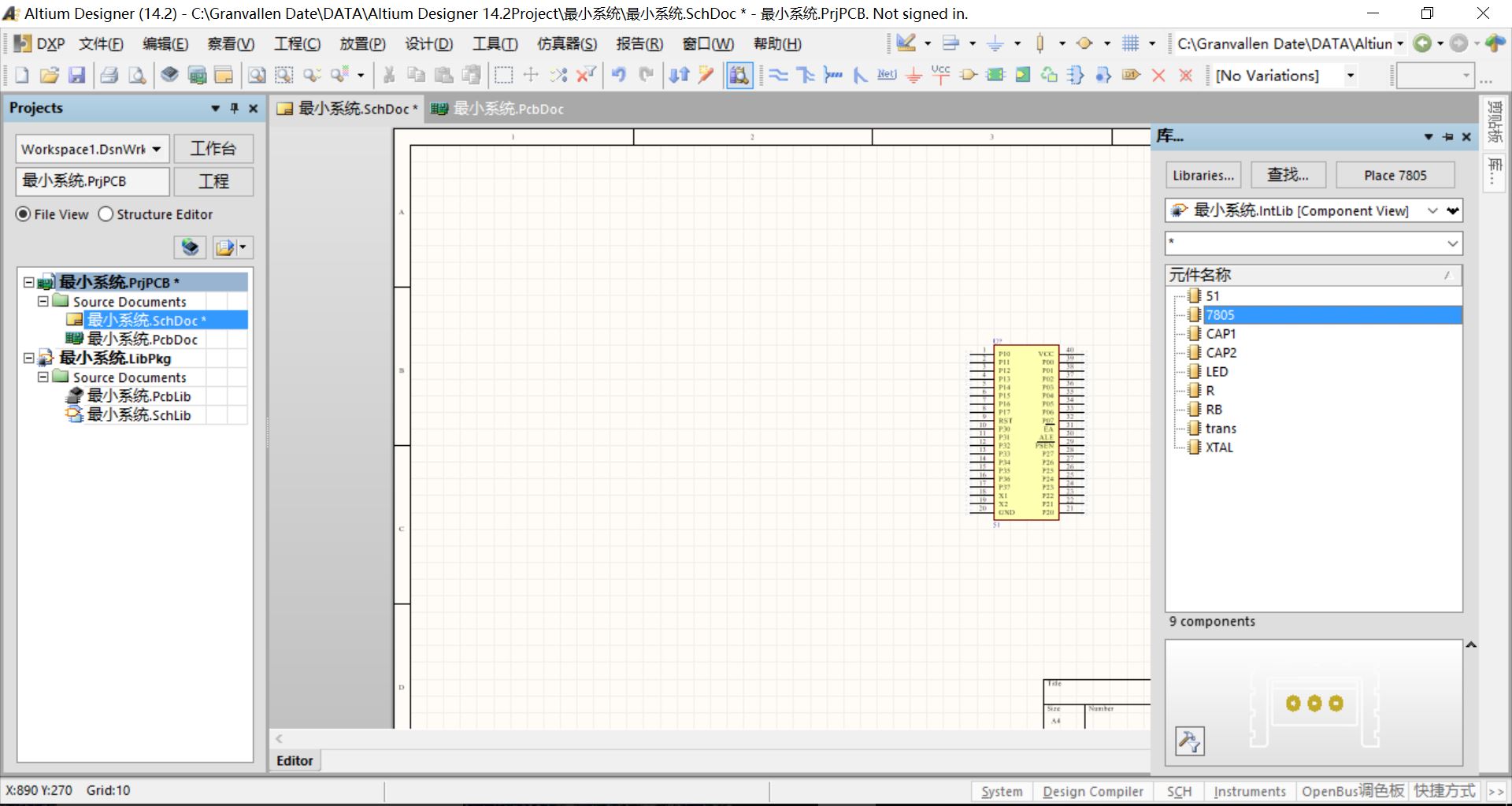Click the Libraries... button
1512x806 pixels.
1203,176
